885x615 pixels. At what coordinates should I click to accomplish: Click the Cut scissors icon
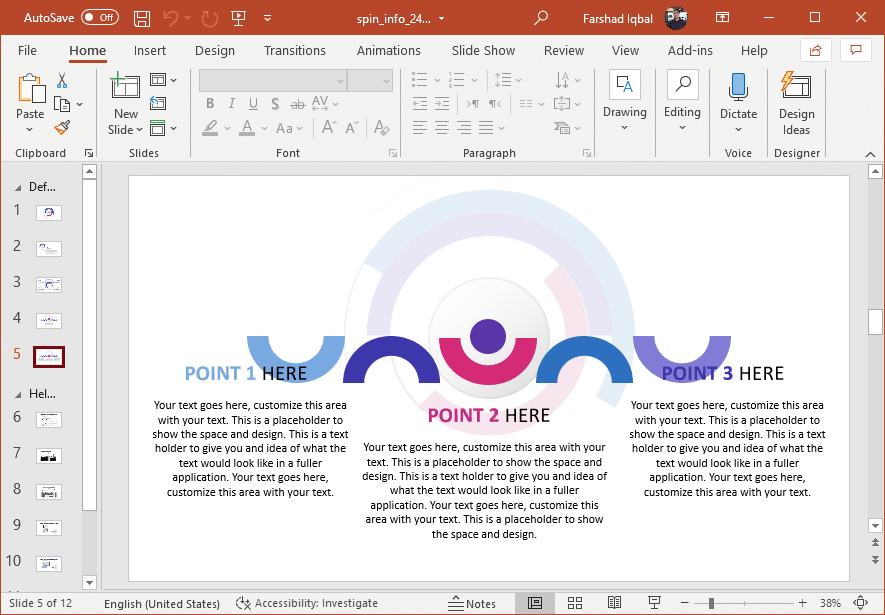point(62,81)
